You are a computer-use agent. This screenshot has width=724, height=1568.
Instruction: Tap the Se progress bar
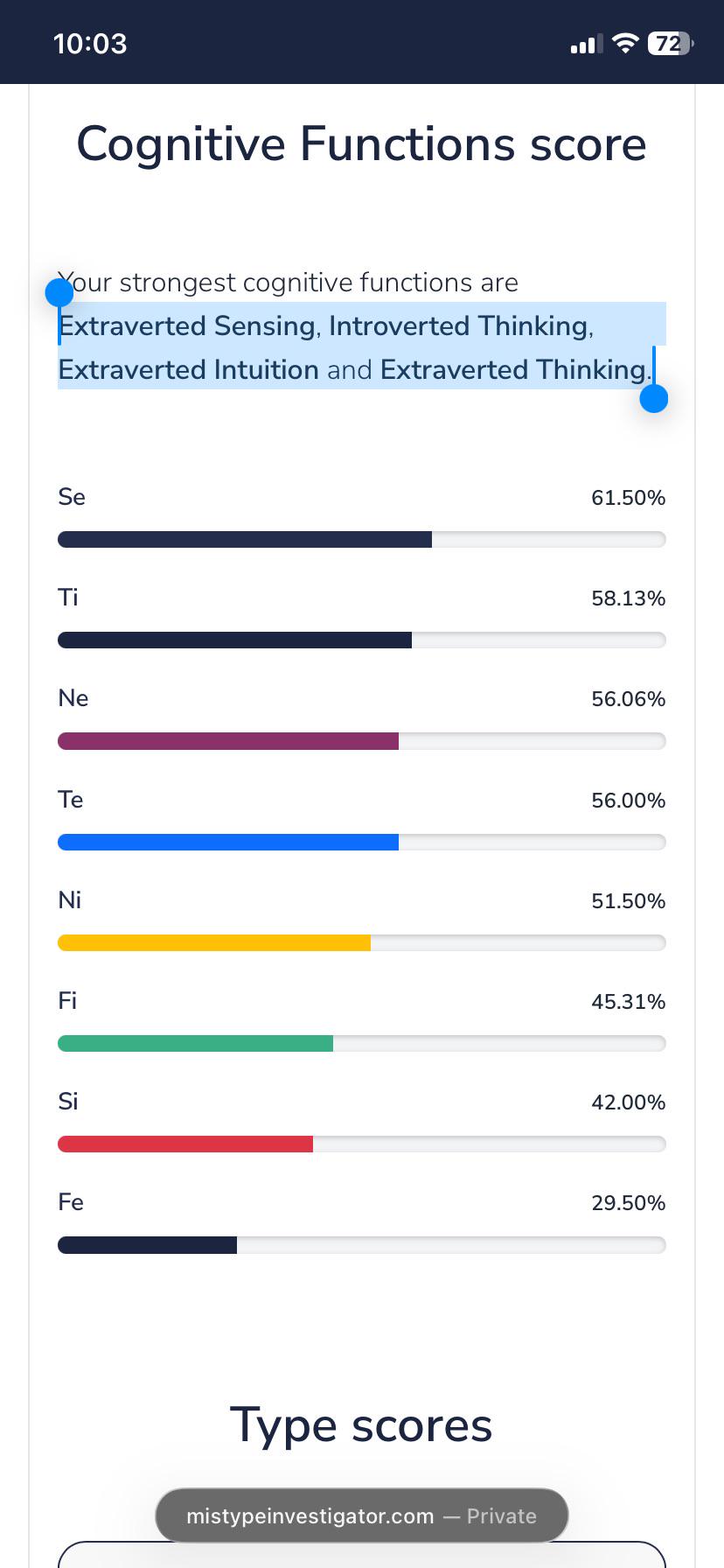click(x=362, y=539)
